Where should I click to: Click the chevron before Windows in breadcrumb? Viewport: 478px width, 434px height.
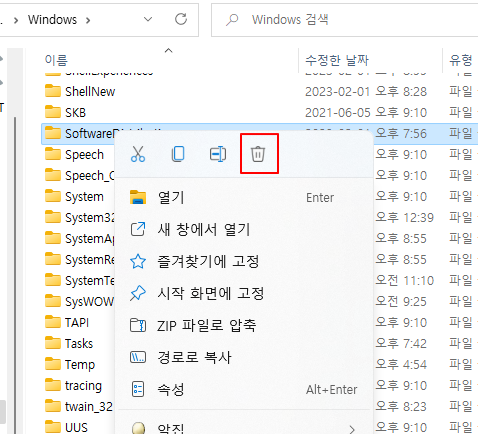coord(16,20)
